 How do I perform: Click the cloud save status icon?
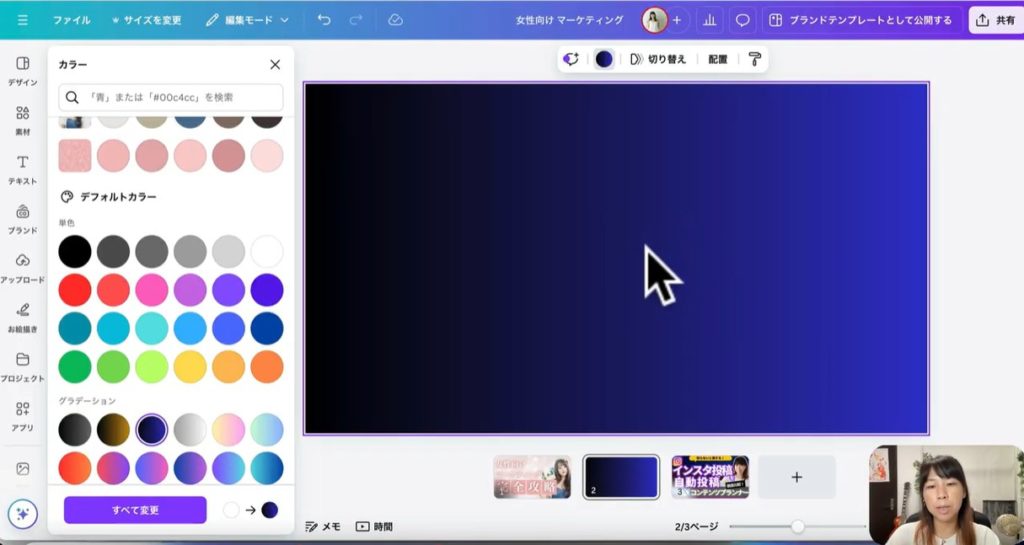(395, 20)
